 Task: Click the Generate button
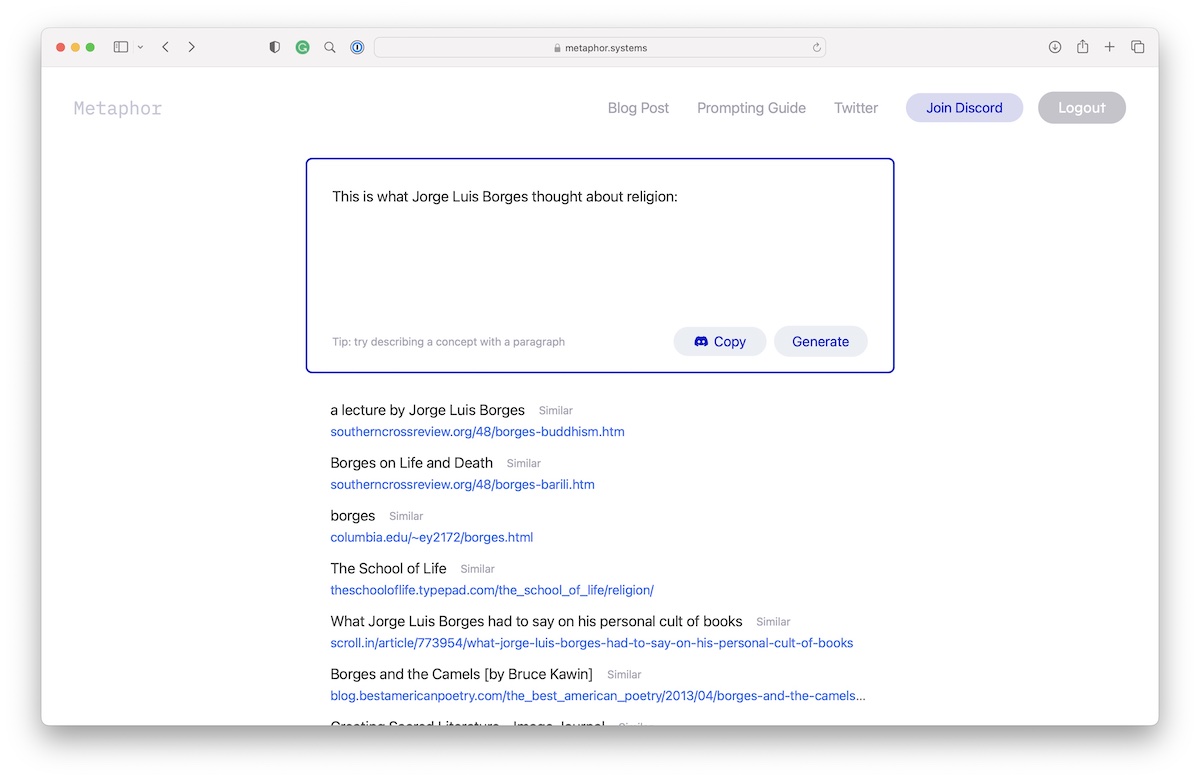(x=820, y=341)
